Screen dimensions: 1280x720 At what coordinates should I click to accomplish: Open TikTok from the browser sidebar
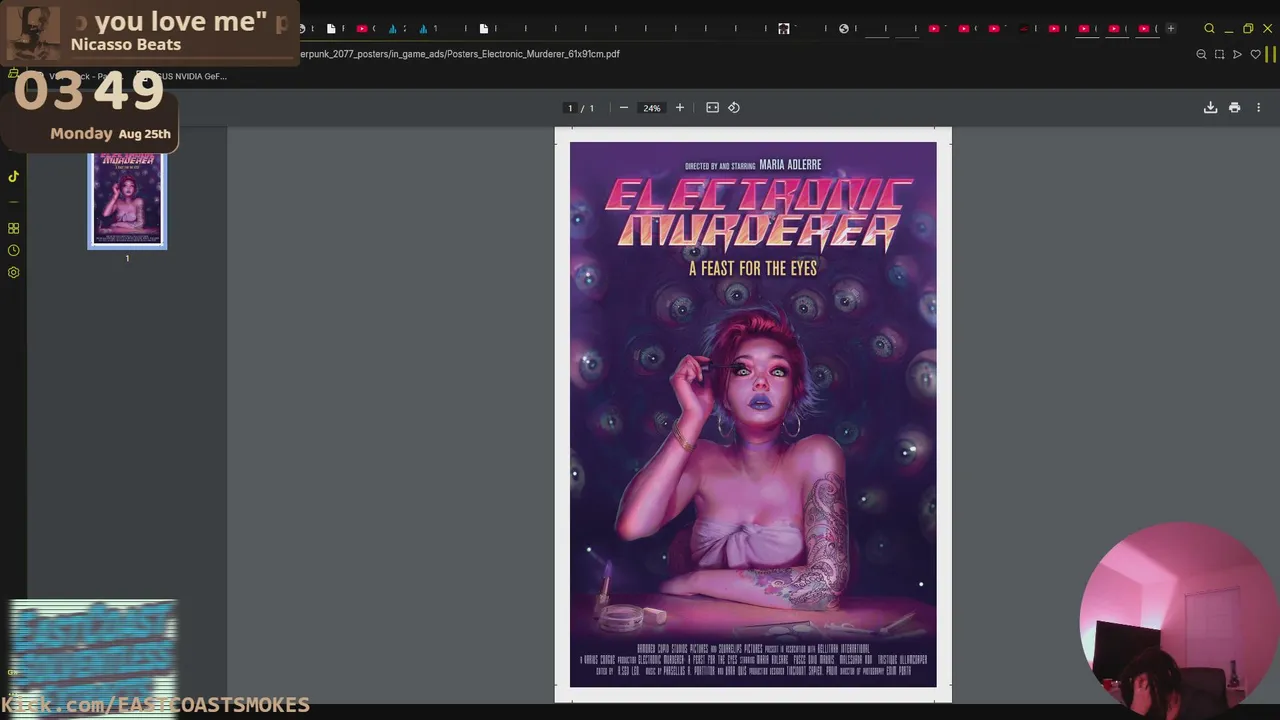coord(13,176)
